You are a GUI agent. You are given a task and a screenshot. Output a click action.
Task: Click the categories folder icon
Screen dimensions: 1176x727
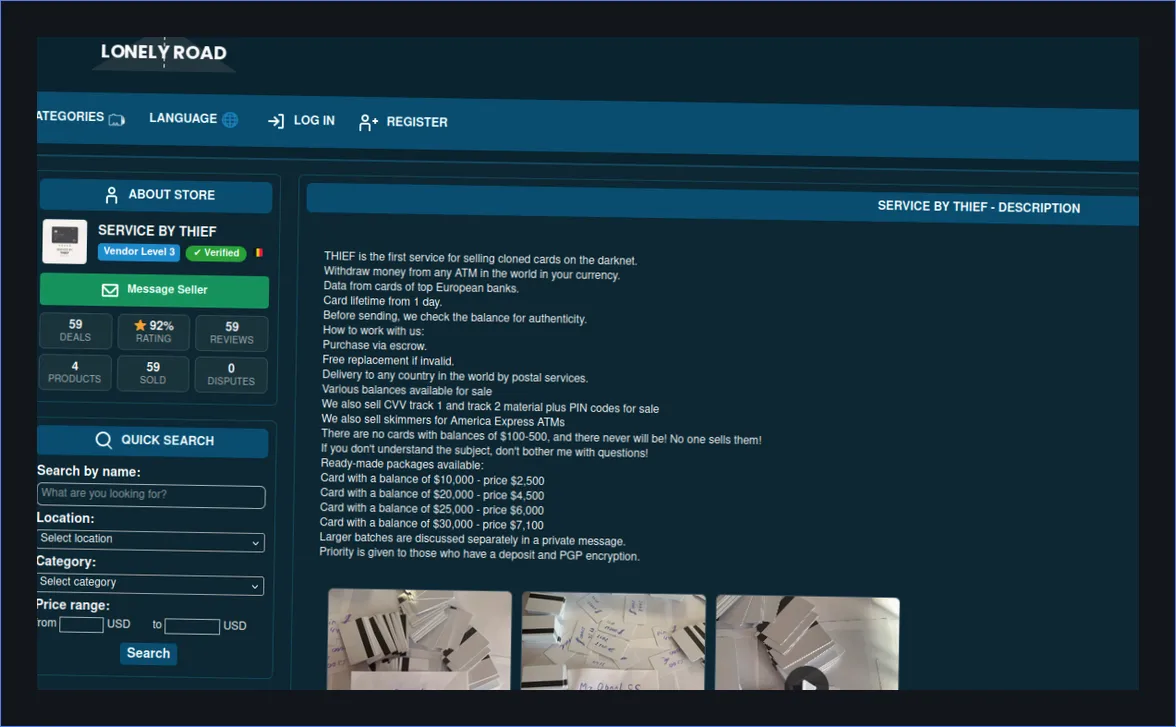(x=116, y=119)
